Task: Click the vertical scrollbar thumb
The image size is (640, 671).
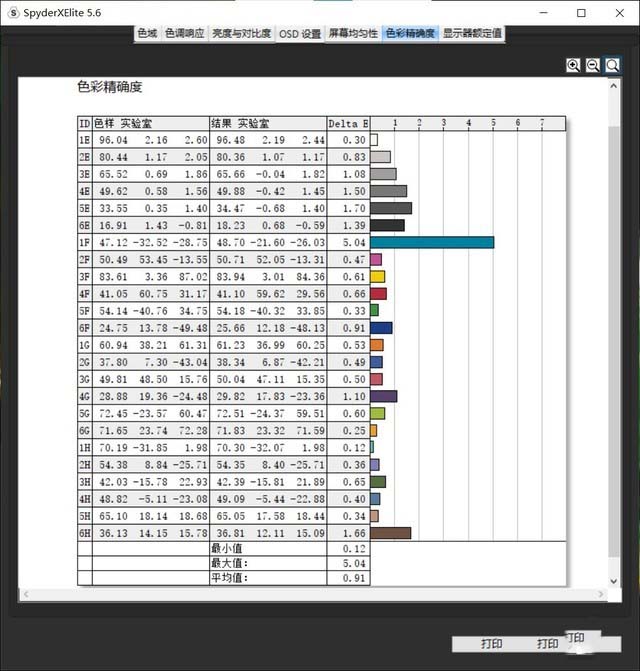Action: [x=614, y=340]
